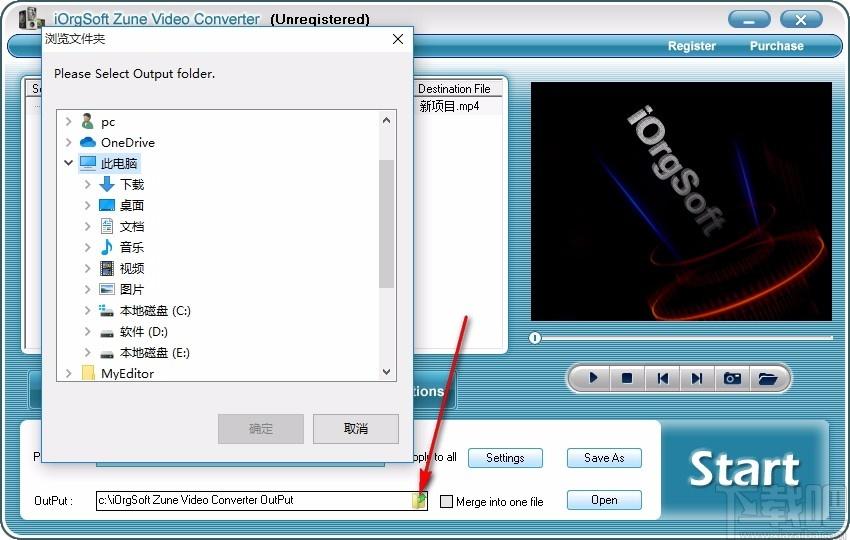The height and width of the screenshot is (540, 850).
Task: Open the Register menu item
Action: (692, 46)
